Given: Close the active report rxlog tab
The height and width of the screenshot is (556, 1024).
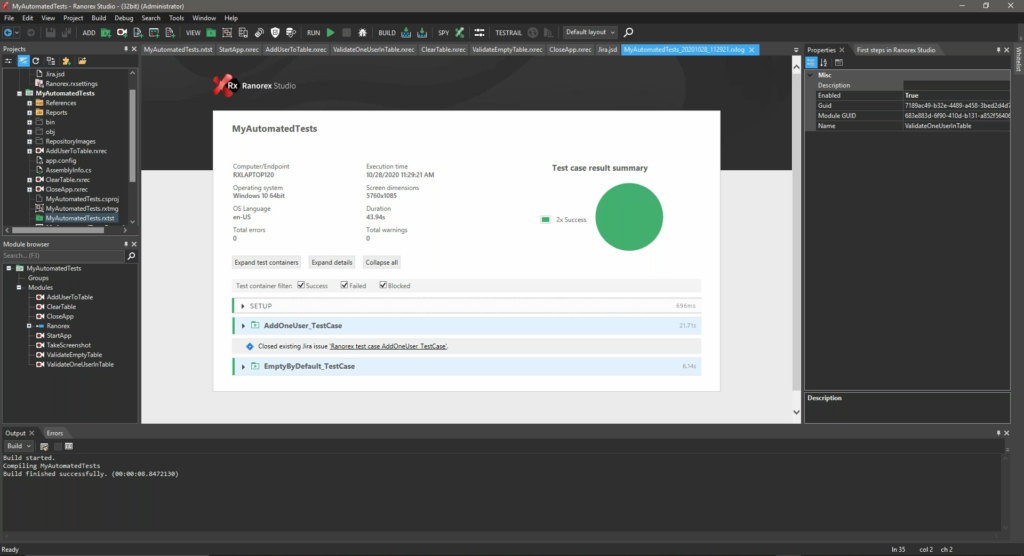Looking at the screenshot, I should click(752, 50).
